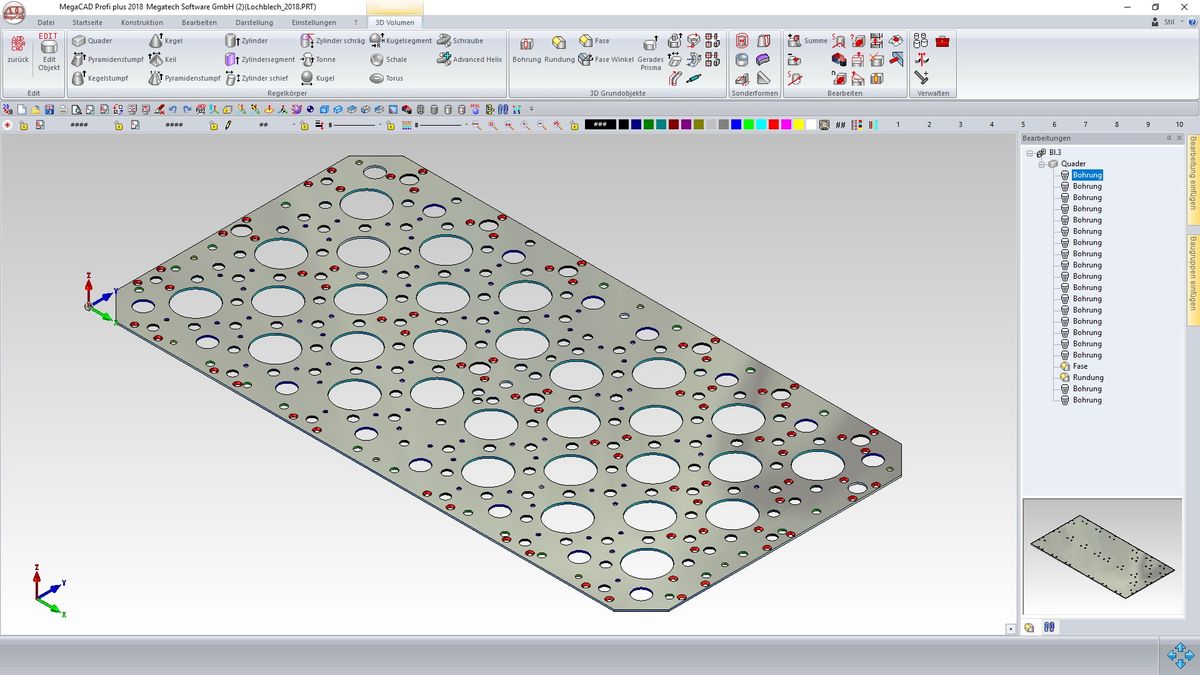This screenshot has width=1200, height=675.
Task: Open the quick toolbar overflow arrow
Action: tap(532, 109)
